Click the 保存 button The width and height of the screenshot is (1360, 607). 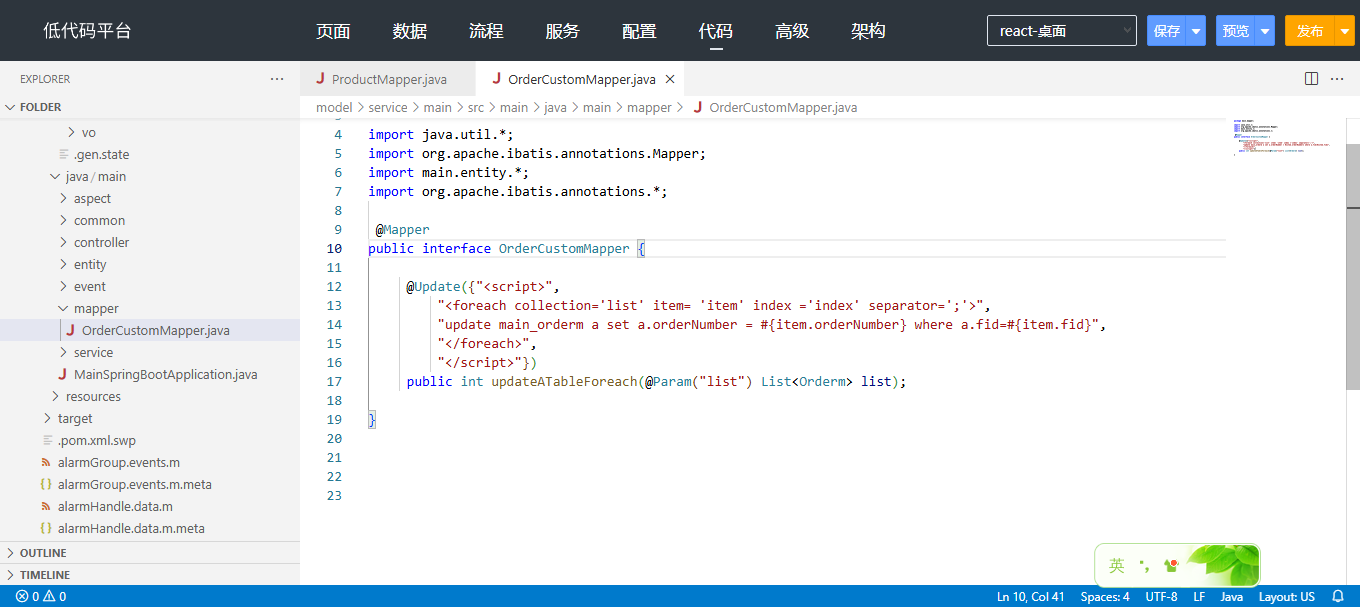(x=1167, y=31)
